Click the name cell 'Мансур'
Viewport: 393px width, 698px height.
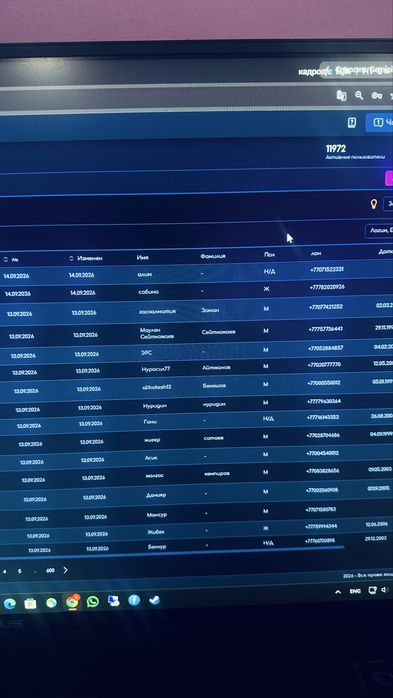point(157,515)
